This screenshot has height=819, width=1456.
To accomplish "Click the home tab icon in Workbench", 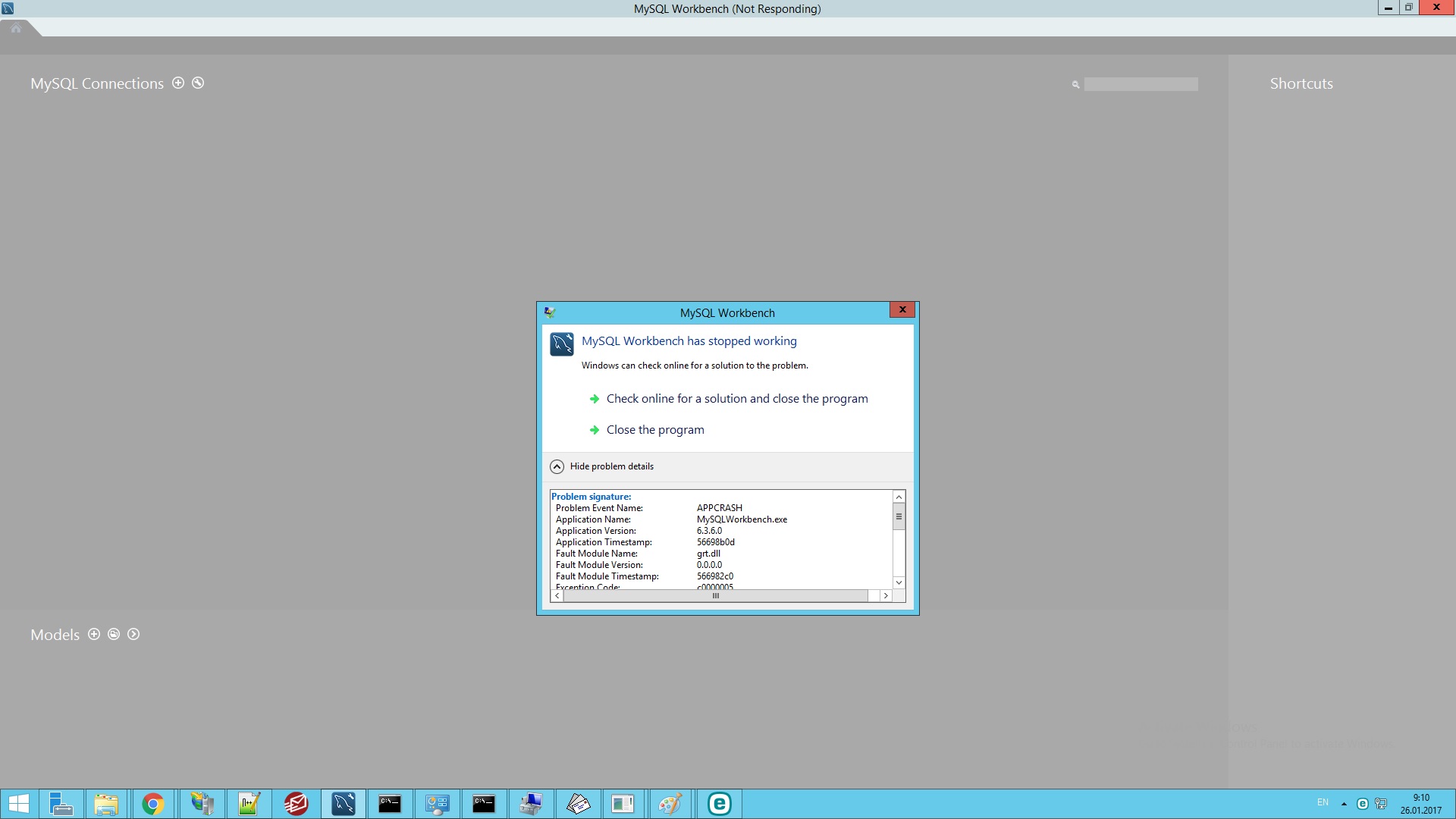I will pyautogui.click(x=16, y=28).
